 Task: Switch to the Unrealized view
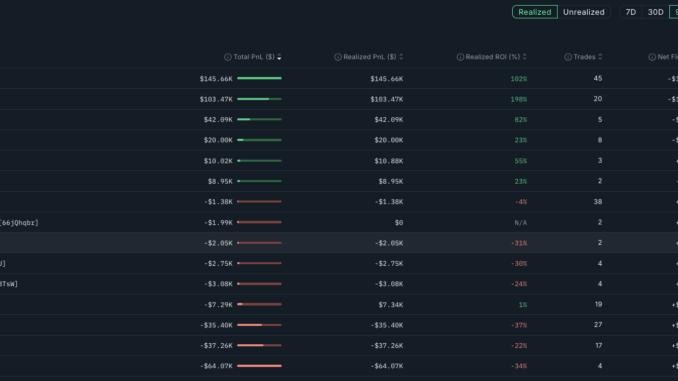pyautogui.click(x=583, y=12)
